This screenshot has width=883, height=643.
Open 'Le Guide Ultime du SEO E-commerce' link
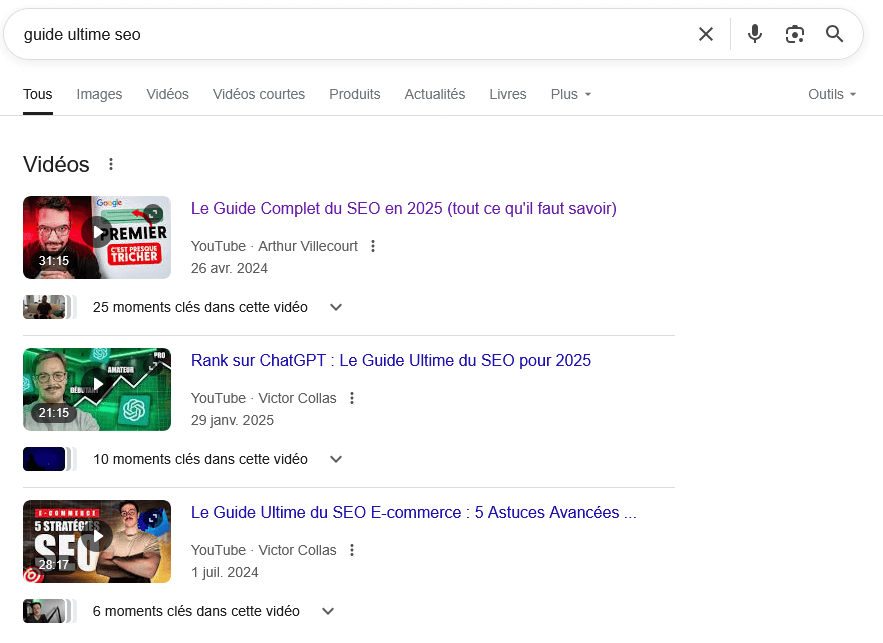point(414,512)
